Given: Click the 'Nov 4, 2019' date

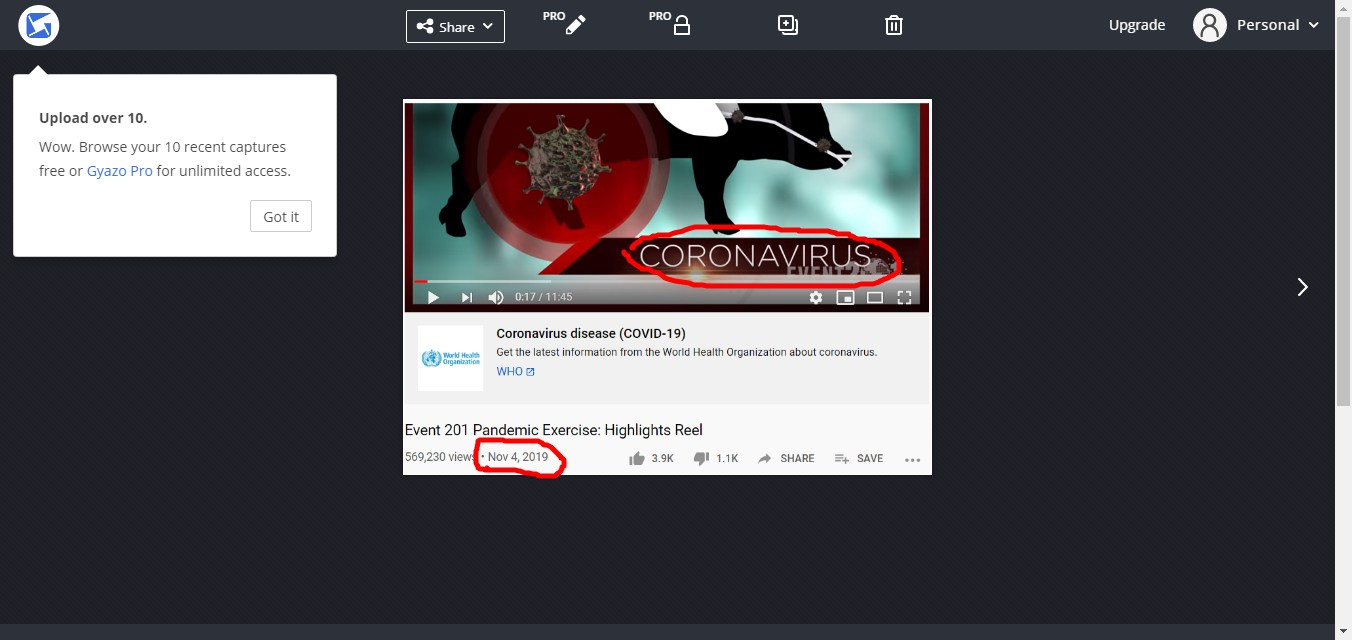Looking at the screenshot, I should (x=518, y=457).
